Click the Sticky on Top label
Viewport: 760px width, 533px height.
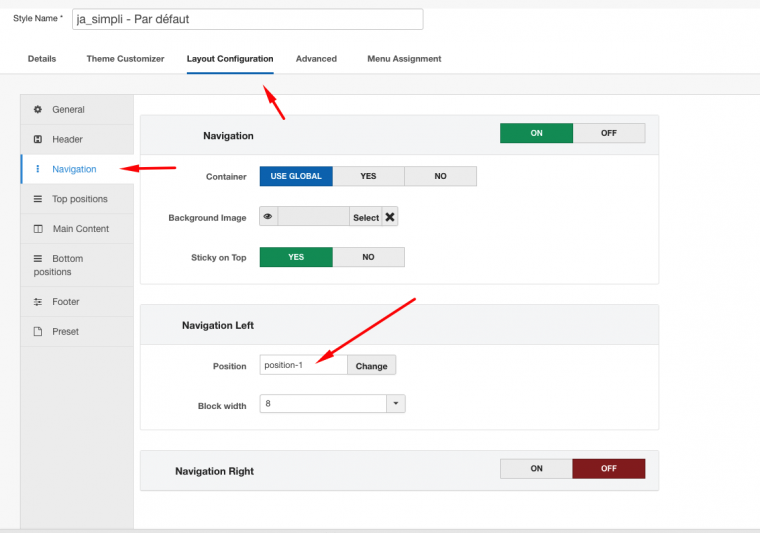pyautogui.click(x=219, y=258)
